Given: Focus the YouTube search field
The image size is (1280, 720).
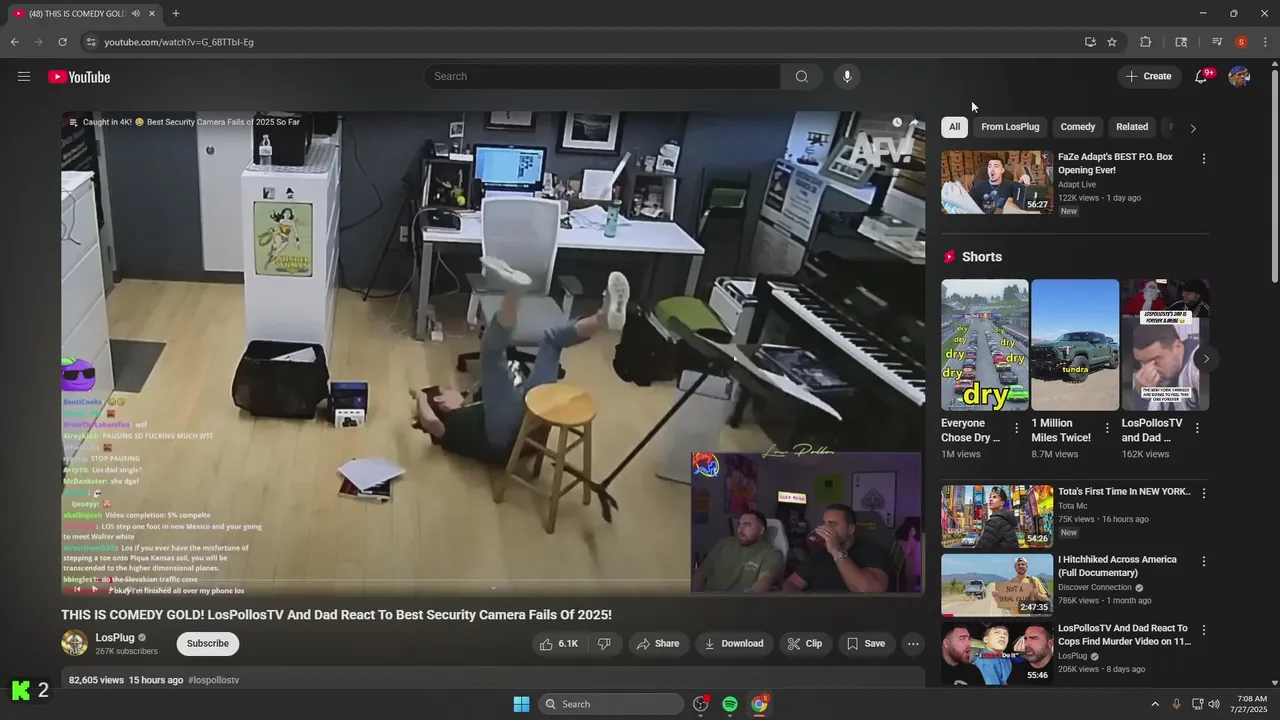Looking at the screenshot, I should tap(603, 77).
